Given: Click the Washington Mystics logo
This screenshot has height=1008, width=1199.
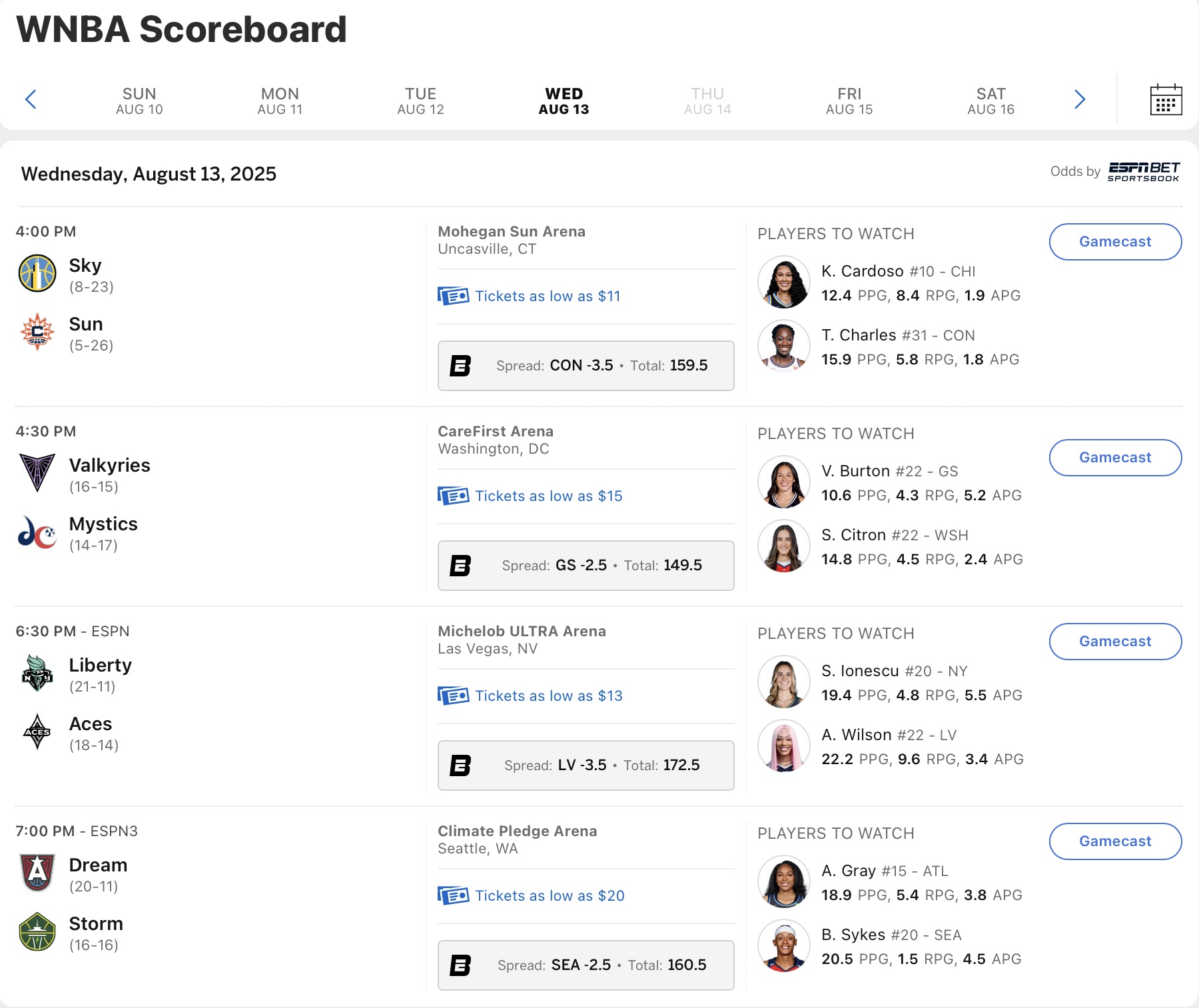Looking at the screenshot, I should pyautogui.click(x=37, y=532).
